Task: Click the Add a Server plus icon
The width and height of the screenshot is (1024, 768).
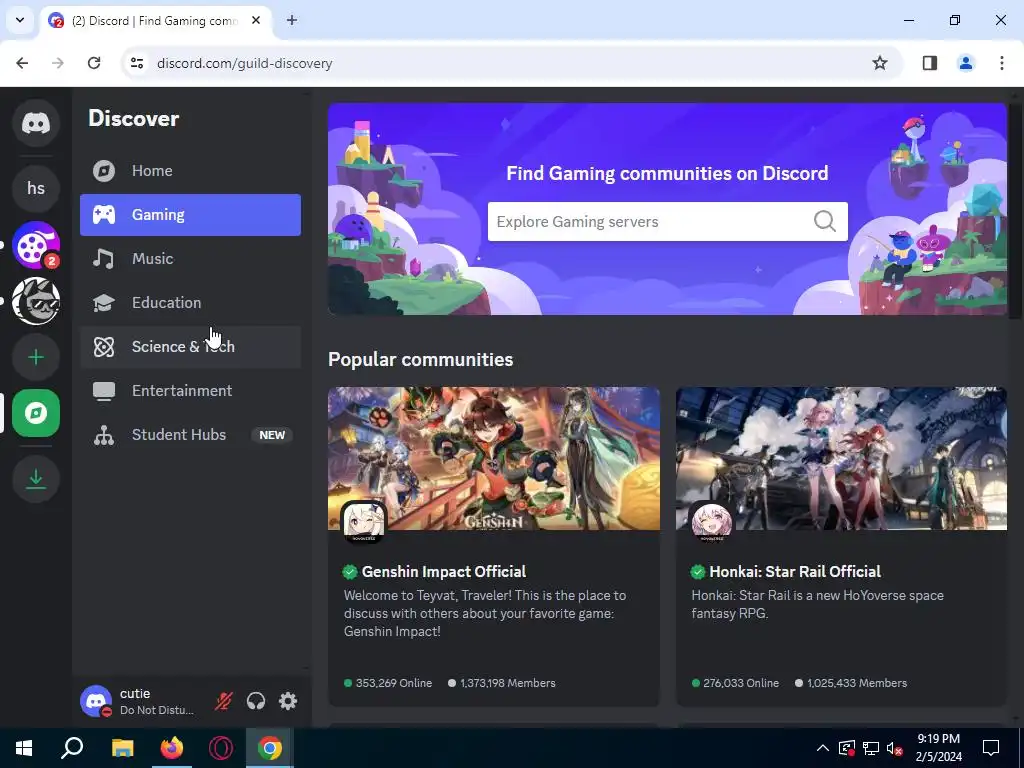Action: 36,357
